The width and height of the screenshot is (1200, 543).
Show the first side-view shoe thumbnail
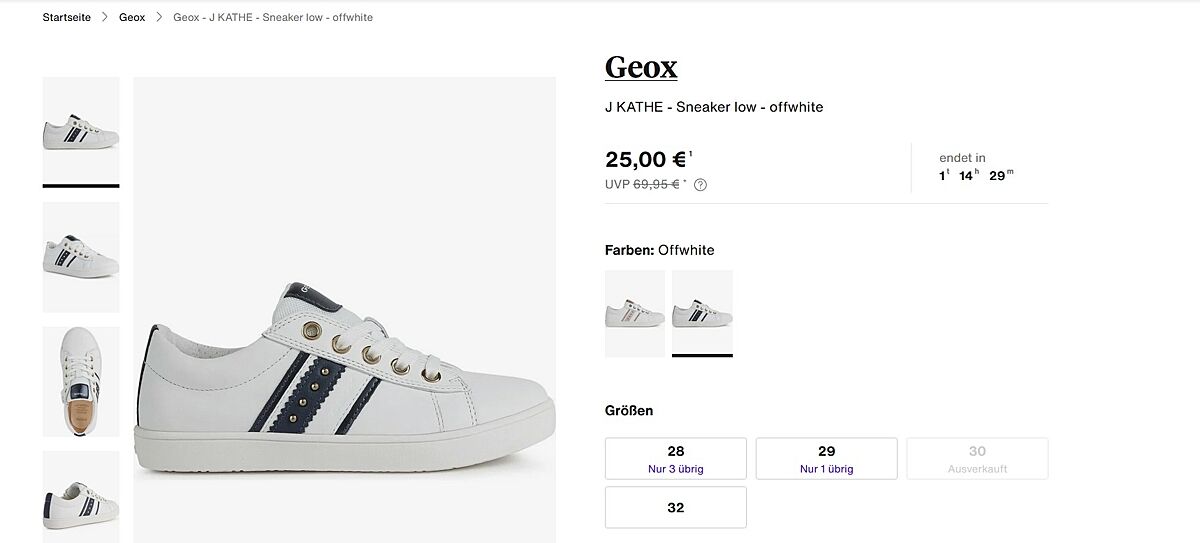click(x=81, y=131)
